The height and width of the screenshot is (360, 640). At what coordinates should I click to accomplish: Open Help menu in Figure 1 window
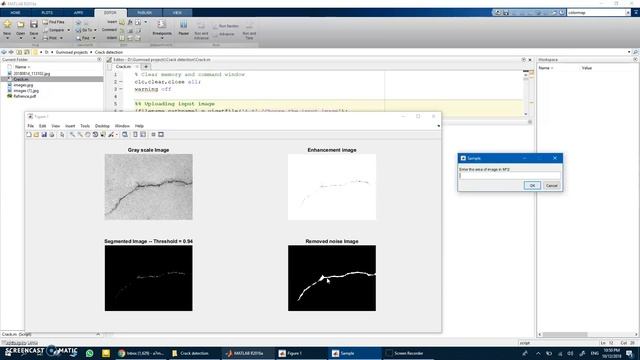139,126
